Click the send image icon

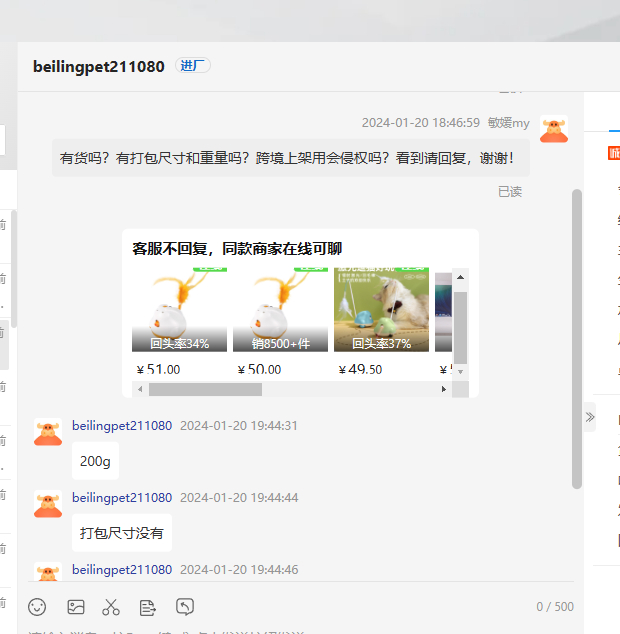point(76,606)
